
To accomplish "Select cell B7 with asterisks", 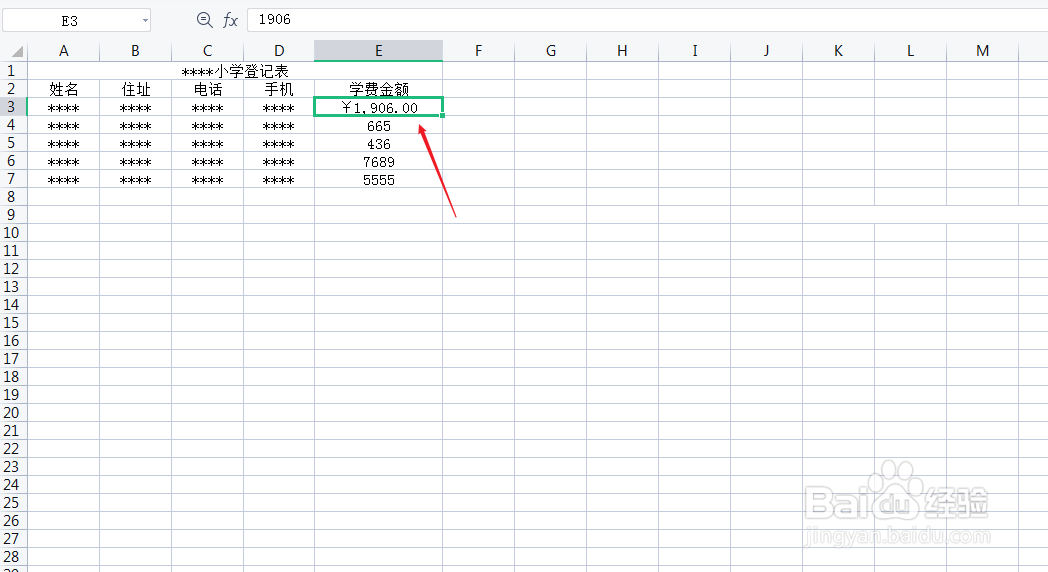I will 135,180.
